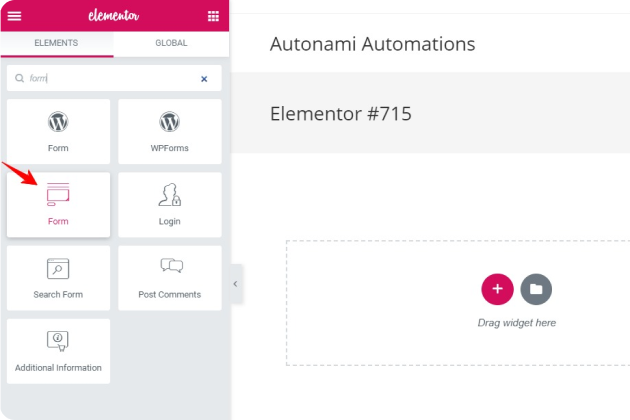630x420 pixels.
Task: Click the widgets grid icon in header
Action: pos(213,16)
